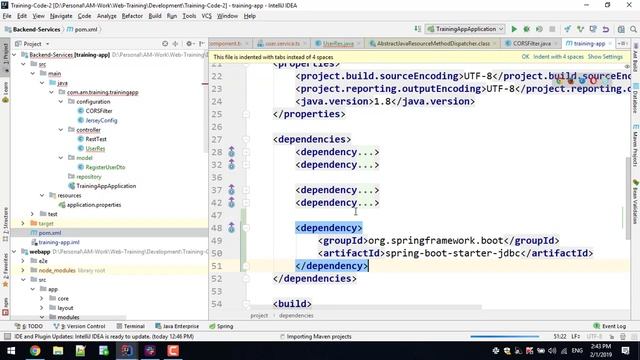The height and width of the screenshot is (360, 640).
Task: Click OK in the indent notification bar
Action: pyautogui.click(x=525, y=57)
